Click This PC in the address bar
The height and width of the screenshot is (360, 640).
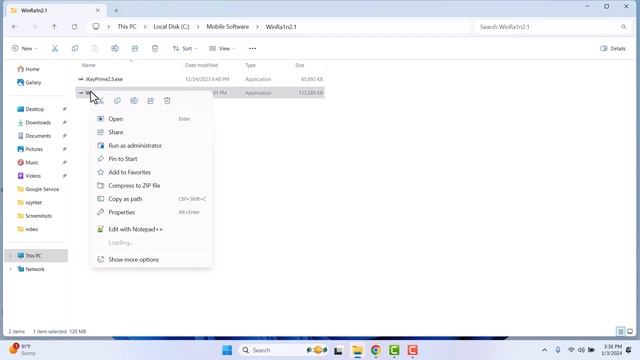tap(127, 27)
